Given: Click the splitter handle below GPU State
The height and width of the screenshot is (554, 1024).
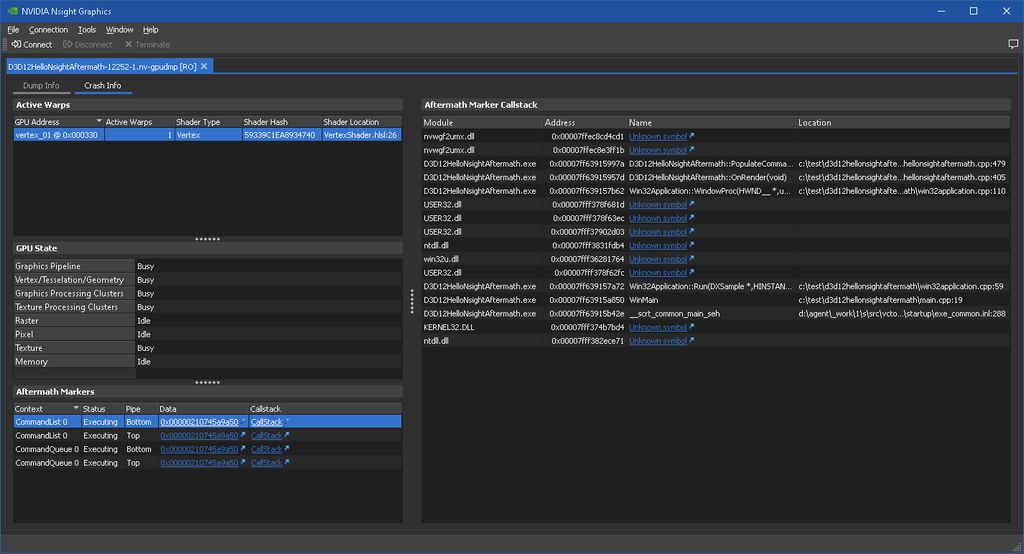Looking at the screenshot, I should (x=208, y=383).
